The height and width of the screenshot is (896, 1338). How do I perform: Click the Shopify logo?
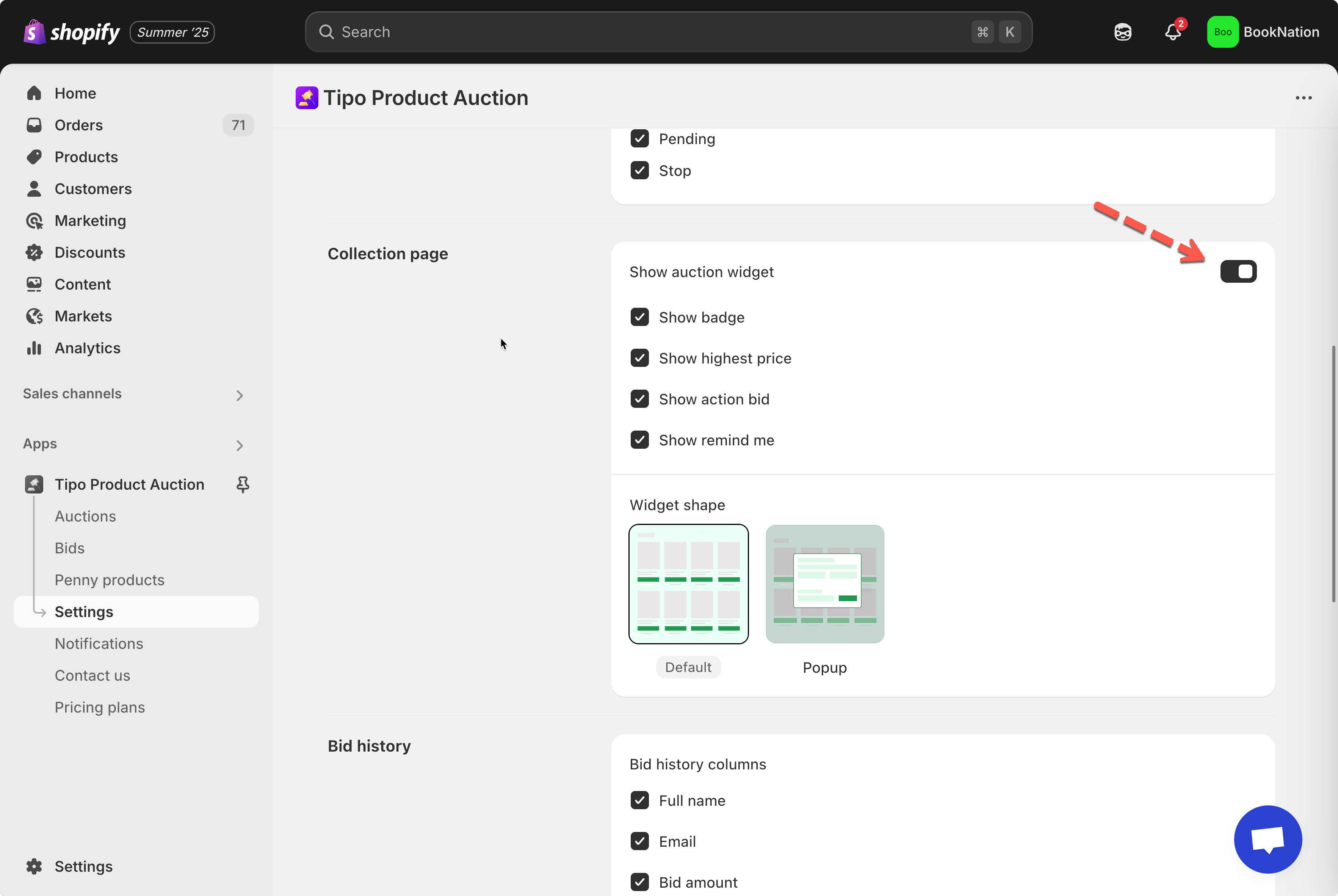coord(71,32)
